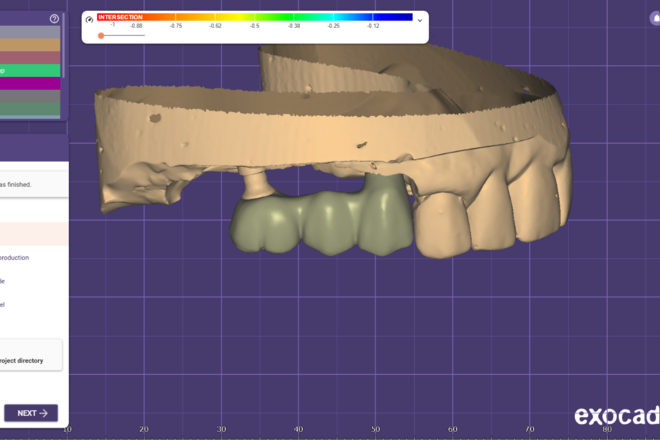Click the 'production' option in the side panel
The width and height of the screenshot is (660, 440).
14,258
